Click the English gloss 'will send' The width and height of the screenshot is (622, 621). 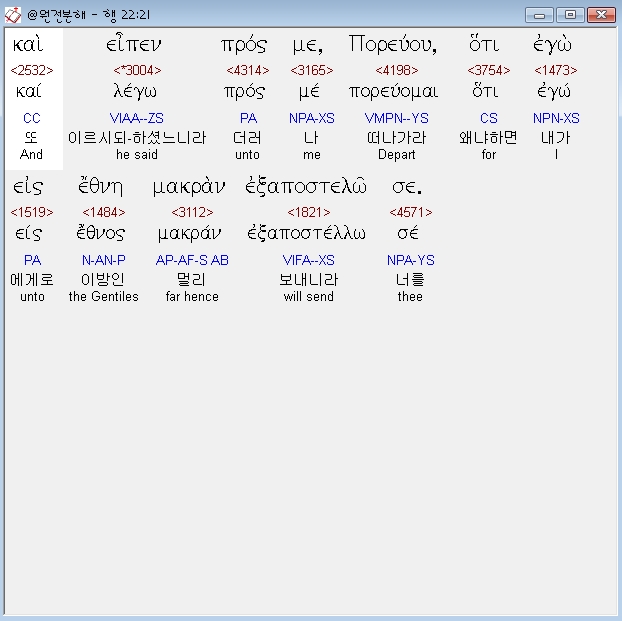pyautogui.click(x=309, y=297)
